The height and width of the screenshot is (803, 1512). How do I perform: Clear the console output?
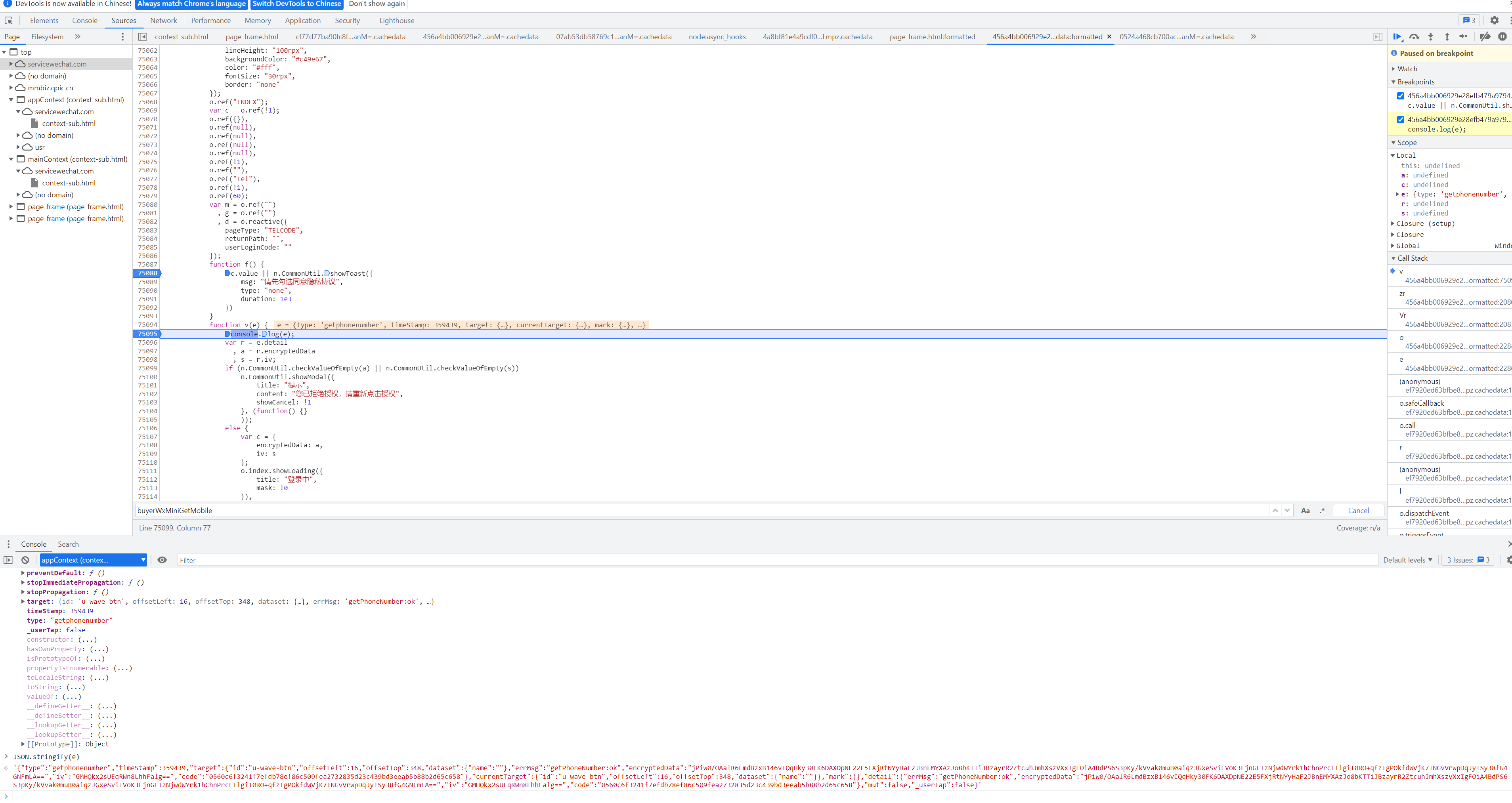tap(25, 560)
